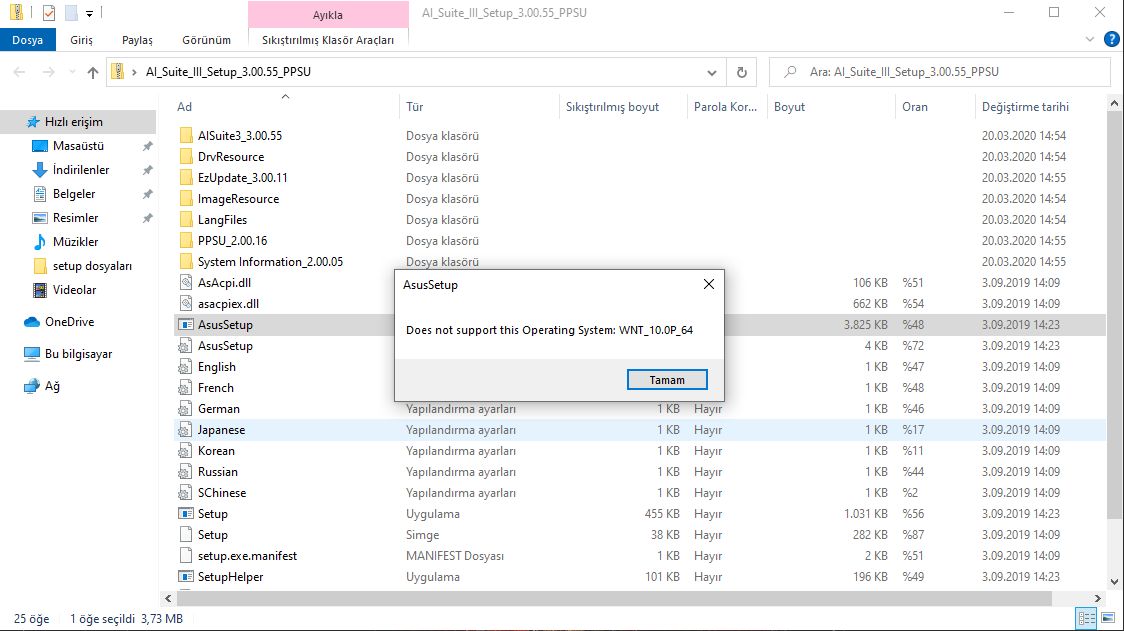Sort by the Ad column header

[184, 107]
